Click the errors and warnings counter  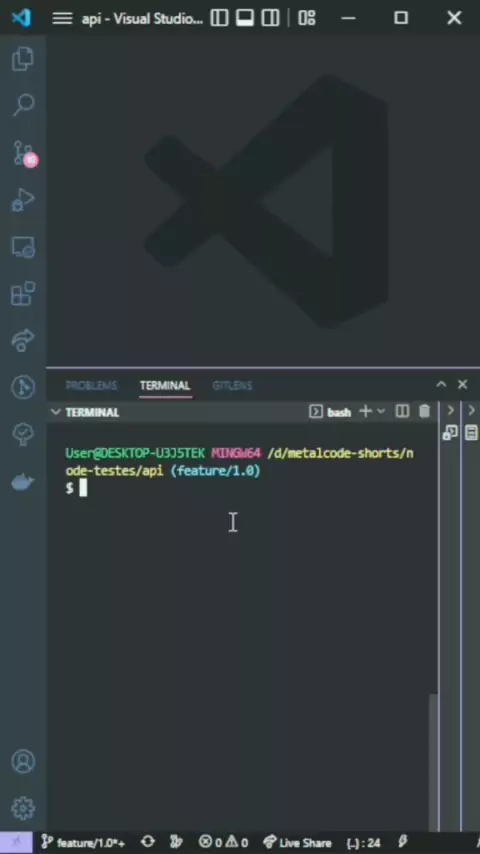(x=223, y=843)
